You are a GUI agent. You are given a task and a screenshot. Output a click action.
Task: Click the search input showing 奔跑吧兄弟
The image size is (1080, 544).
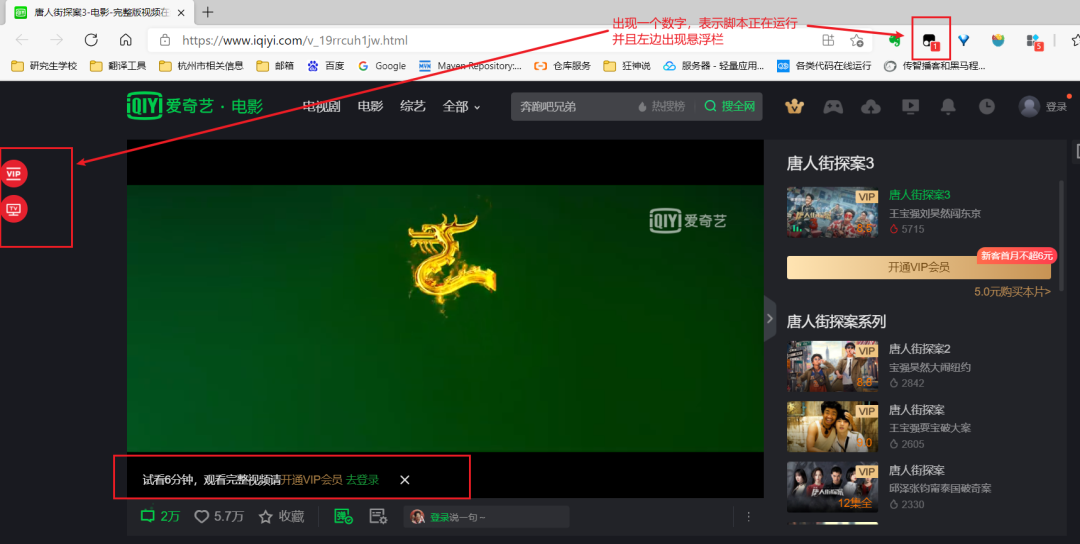coord(572,107)
